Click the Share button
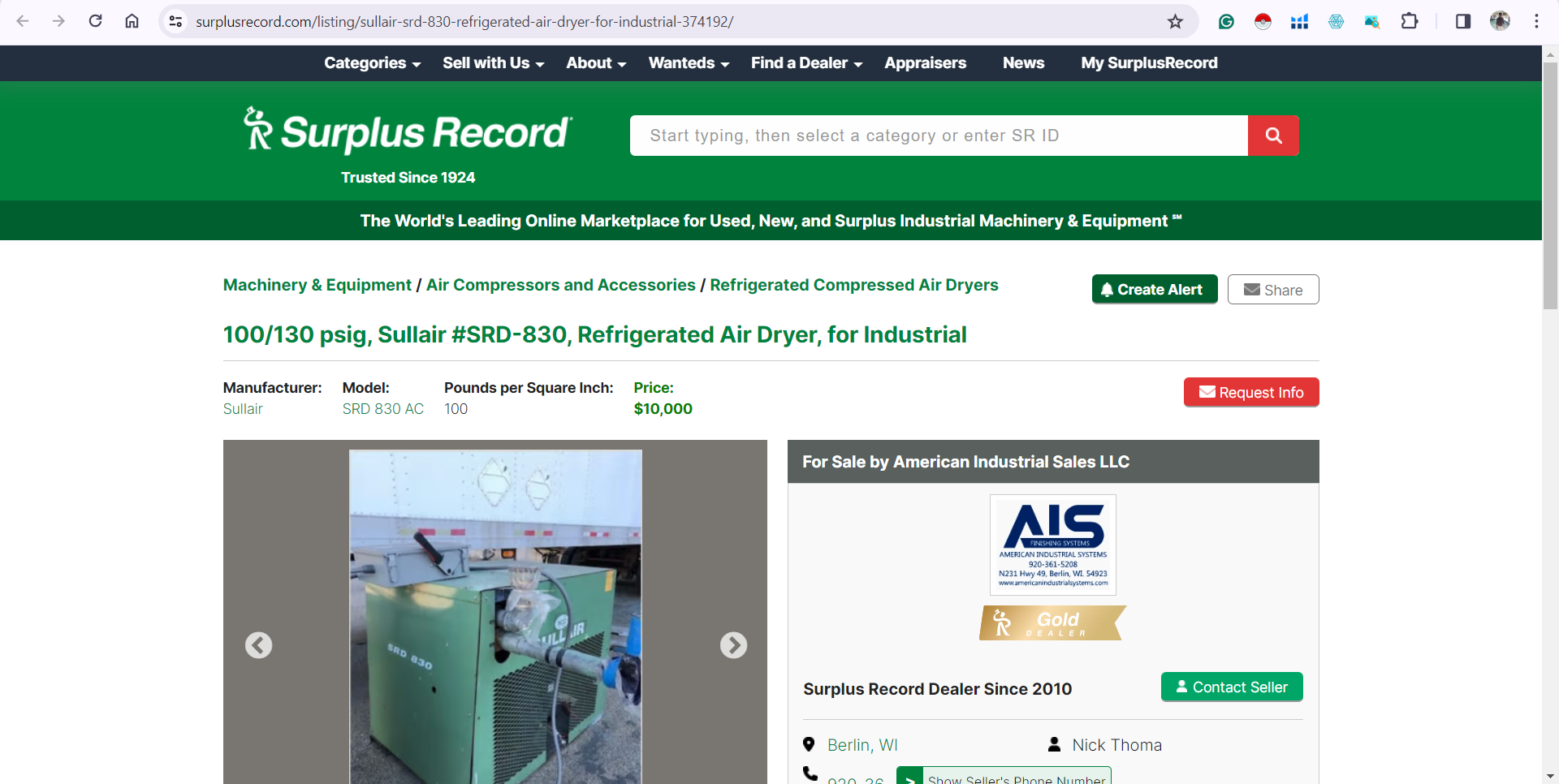Image resolution: width=1559 pixels, height=784 pixels. (x=1273, y=290)
